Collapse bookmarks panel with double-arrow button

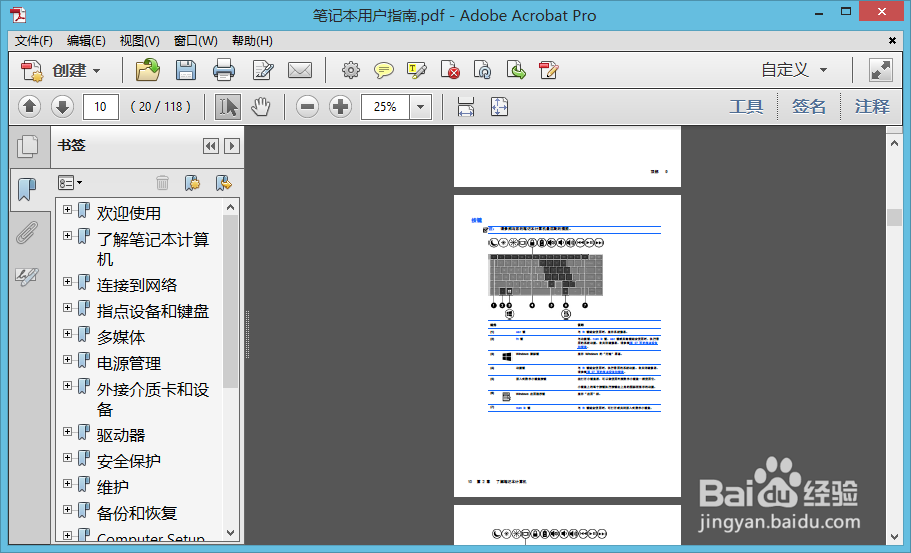pos(211,146)
